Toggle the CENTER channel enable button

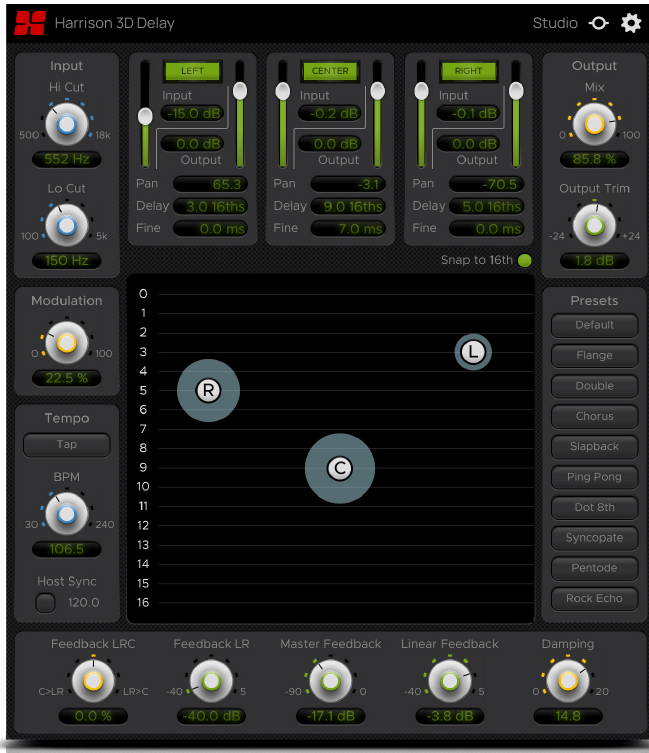[x=330, y=71]
